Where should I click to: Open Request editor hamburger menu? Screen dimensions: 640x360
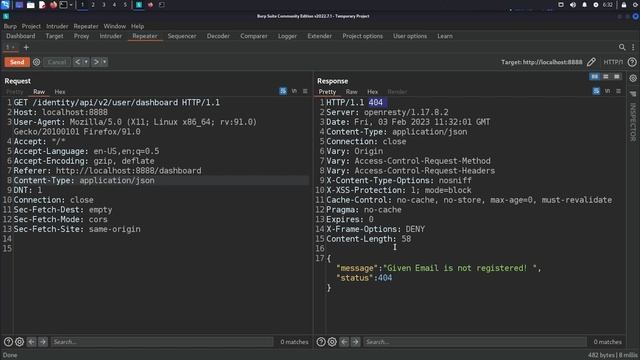[x=305, y=91]
